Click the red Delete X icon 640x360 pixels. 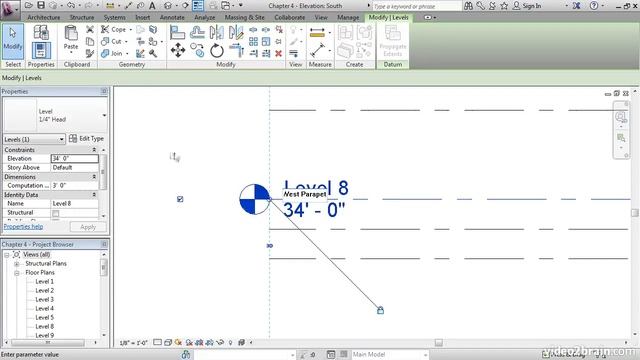pyautogui.click(x=279, y=53)
